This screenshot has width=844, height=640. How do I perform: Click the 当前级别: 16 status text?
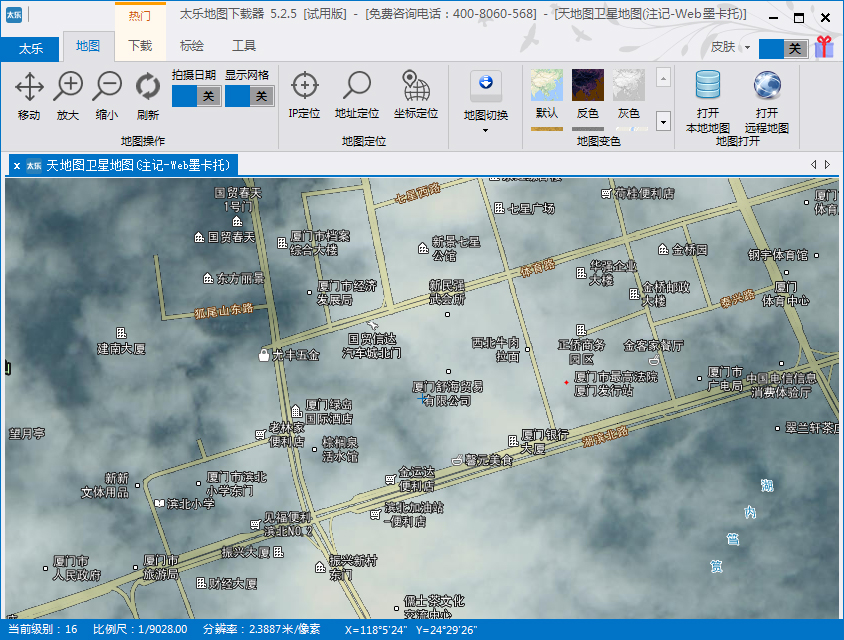coord(43,629)
